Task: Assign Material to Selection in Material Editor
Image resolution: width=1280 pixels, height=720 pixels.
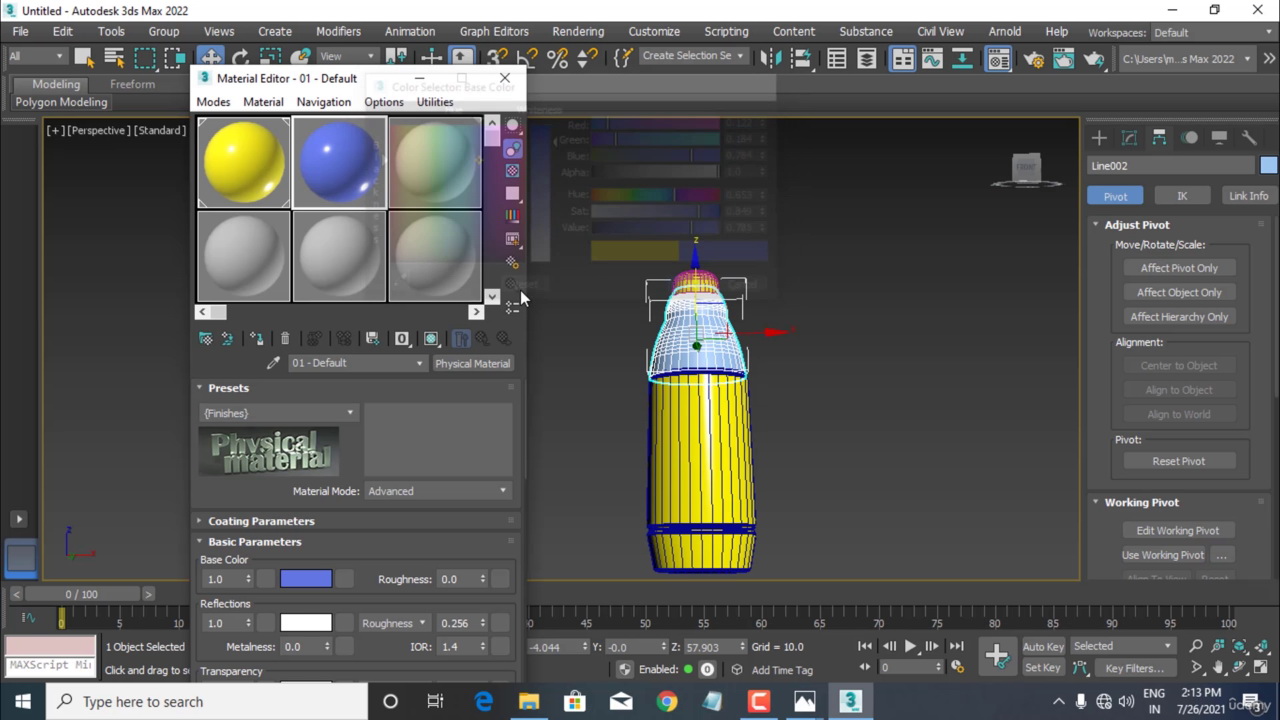Action: (256, 339)
